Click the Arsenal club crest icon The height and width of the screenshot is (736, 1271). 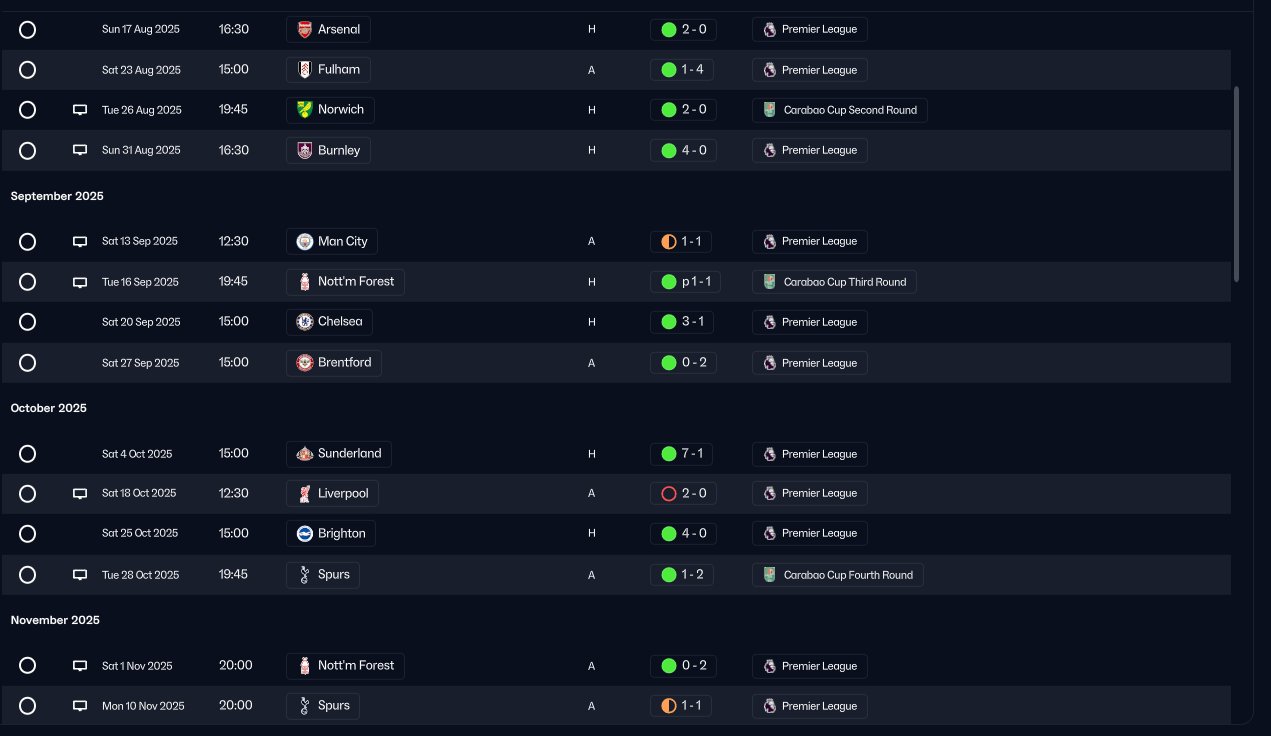[x=305, y=30]
